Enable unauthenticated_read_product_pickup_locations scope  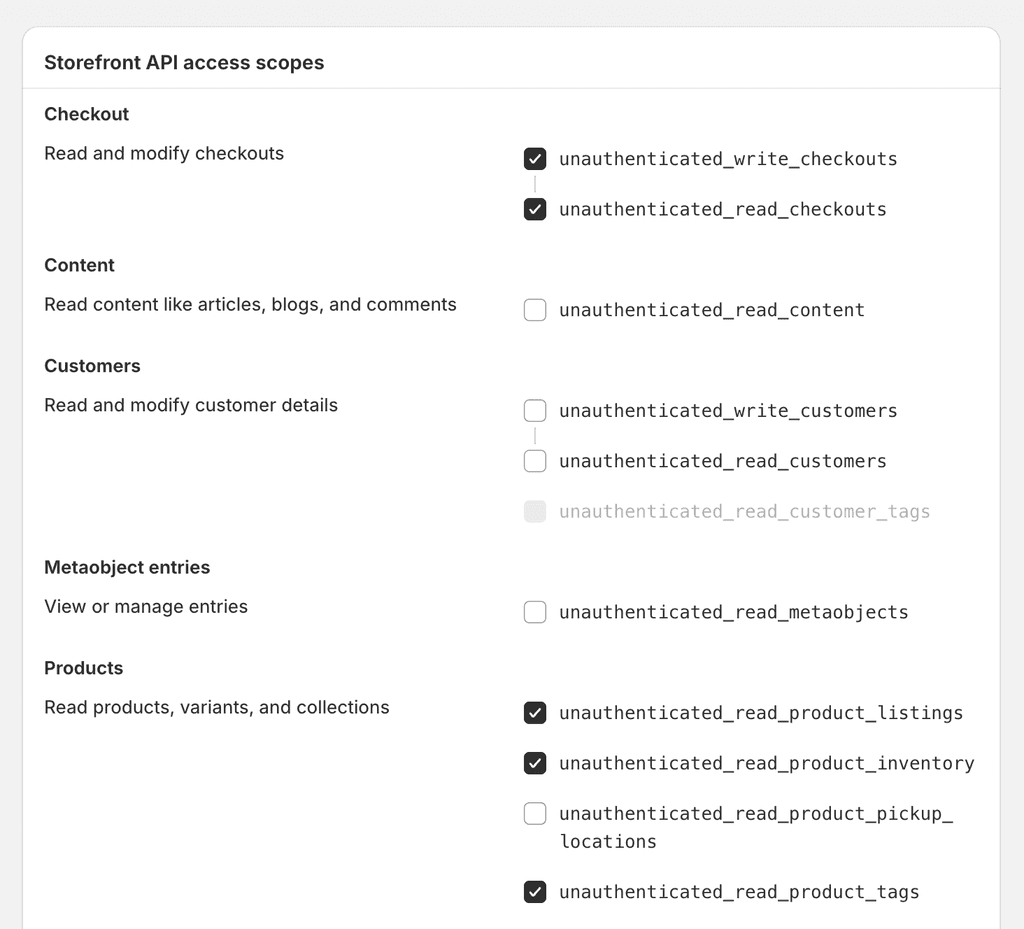pyautogui.click(x=535, y=813)
